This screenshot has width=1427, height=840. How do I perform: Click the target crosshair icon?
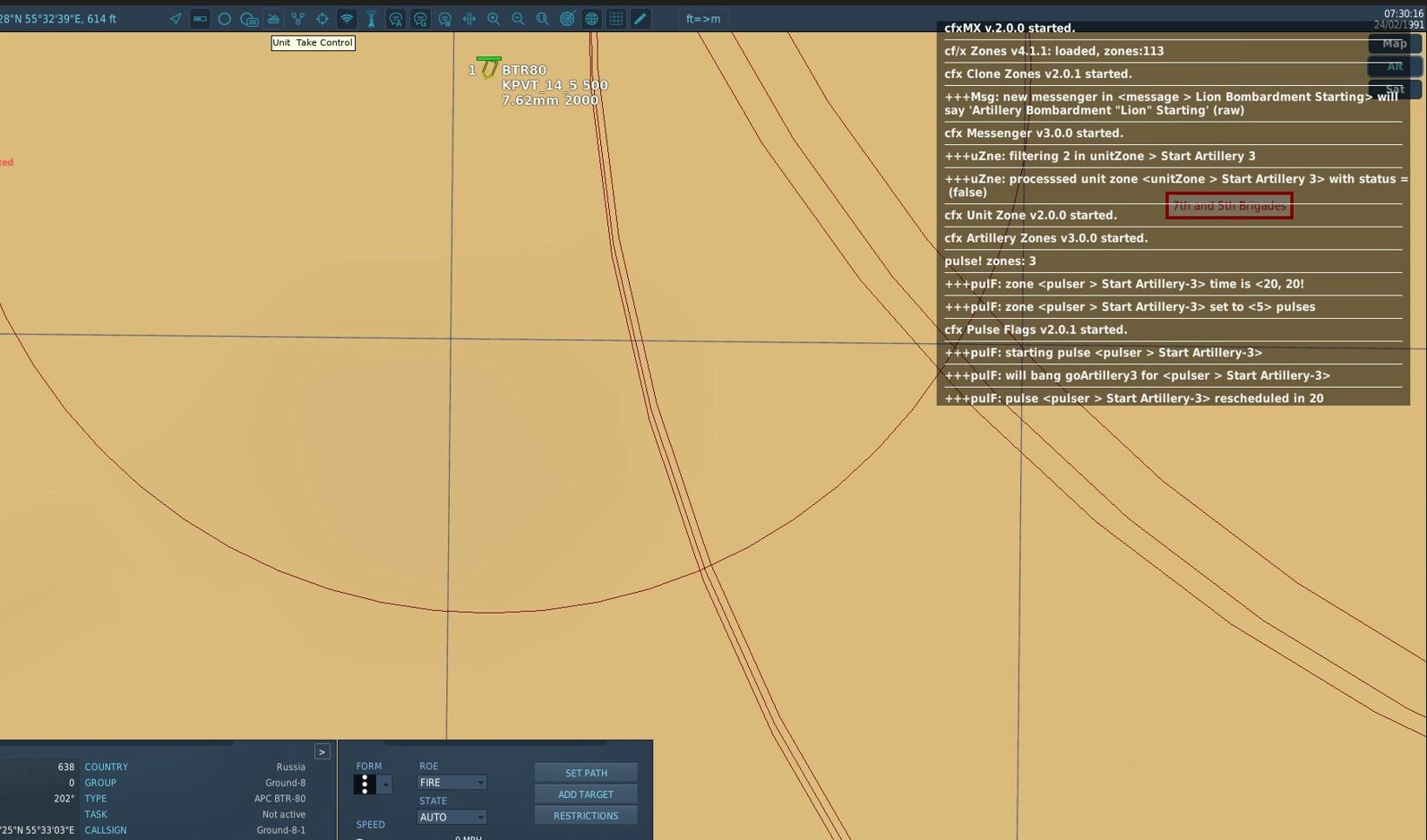tap(322, 19)
